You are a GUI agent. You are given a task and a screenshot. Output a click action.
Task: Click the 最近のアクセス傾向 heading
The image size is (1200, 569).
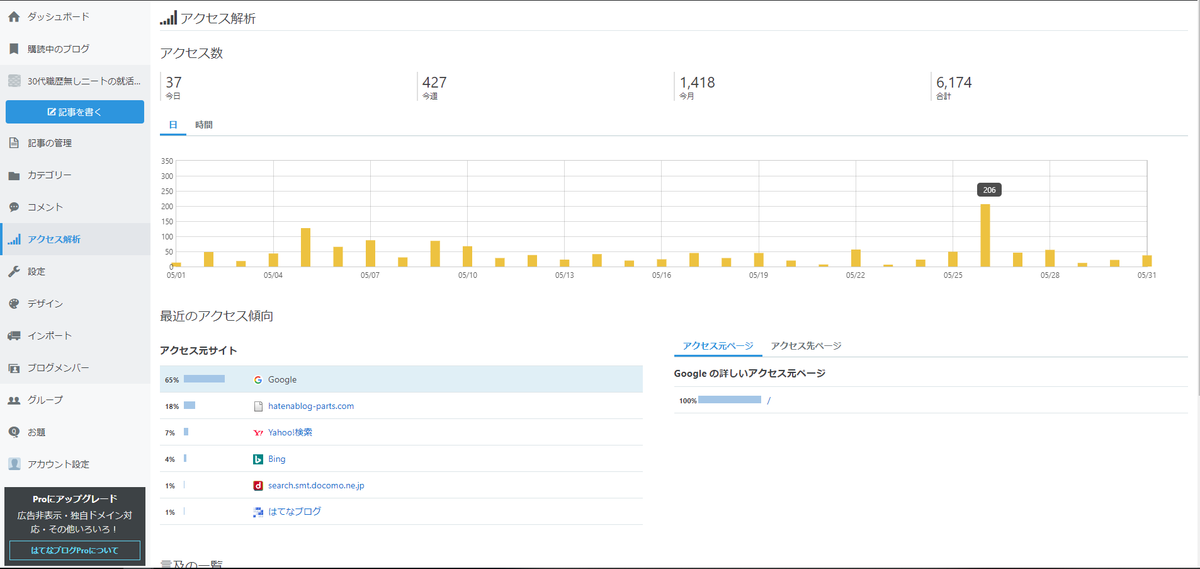pos(217,316)
